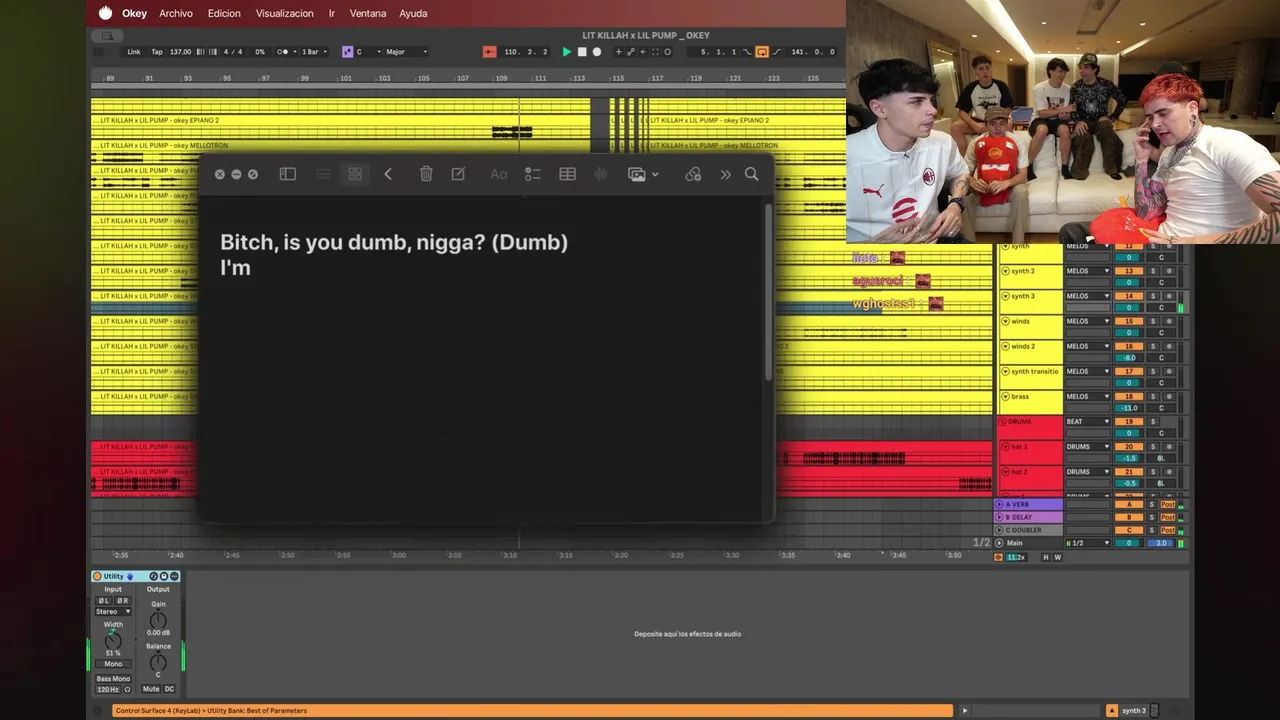Insert a table in the note
This screenshot has height=720, width=1280.
tap(567, 174)
